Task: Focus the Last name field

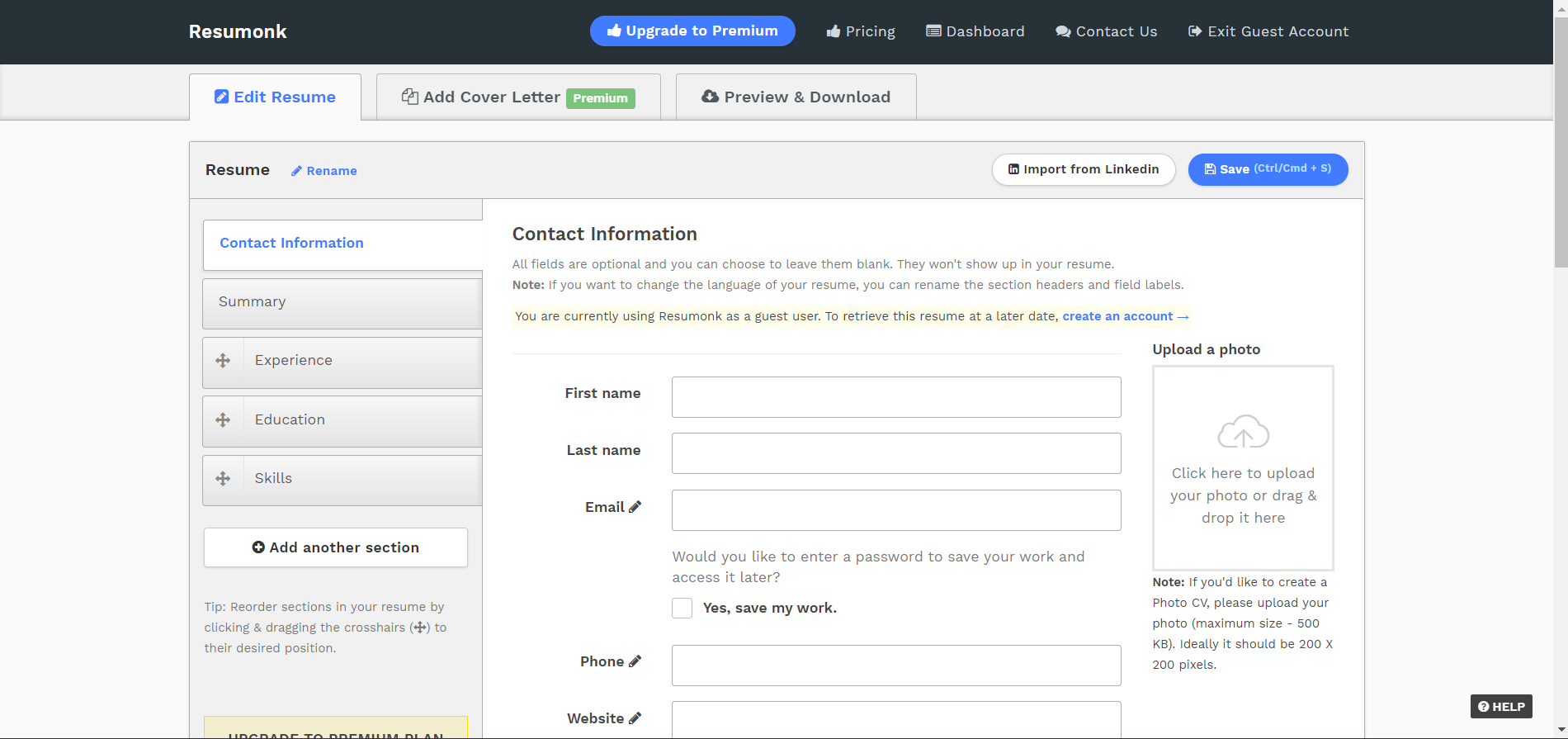Action: [896, 453]
